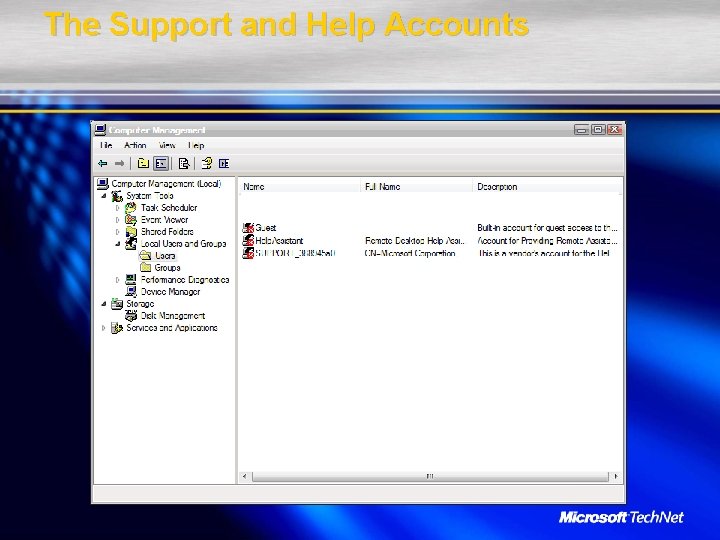Sort by the Name column header
720x540 pixels.
point(299,186)
